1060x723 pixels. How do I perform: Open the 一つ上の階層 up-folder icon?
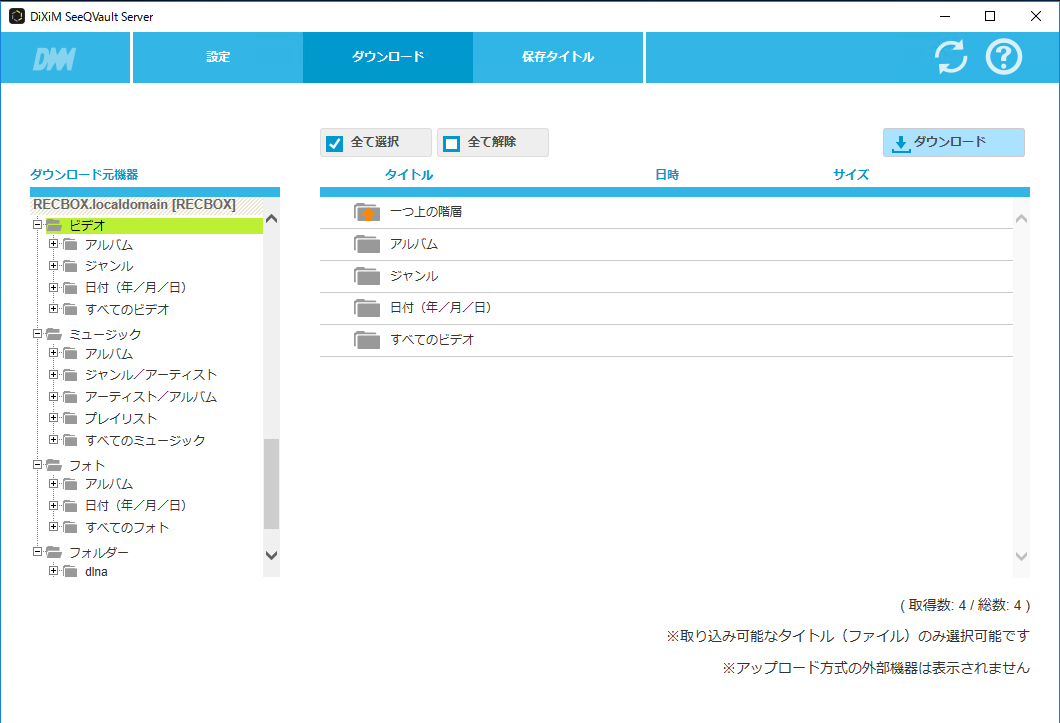click(x=367, y=212)
